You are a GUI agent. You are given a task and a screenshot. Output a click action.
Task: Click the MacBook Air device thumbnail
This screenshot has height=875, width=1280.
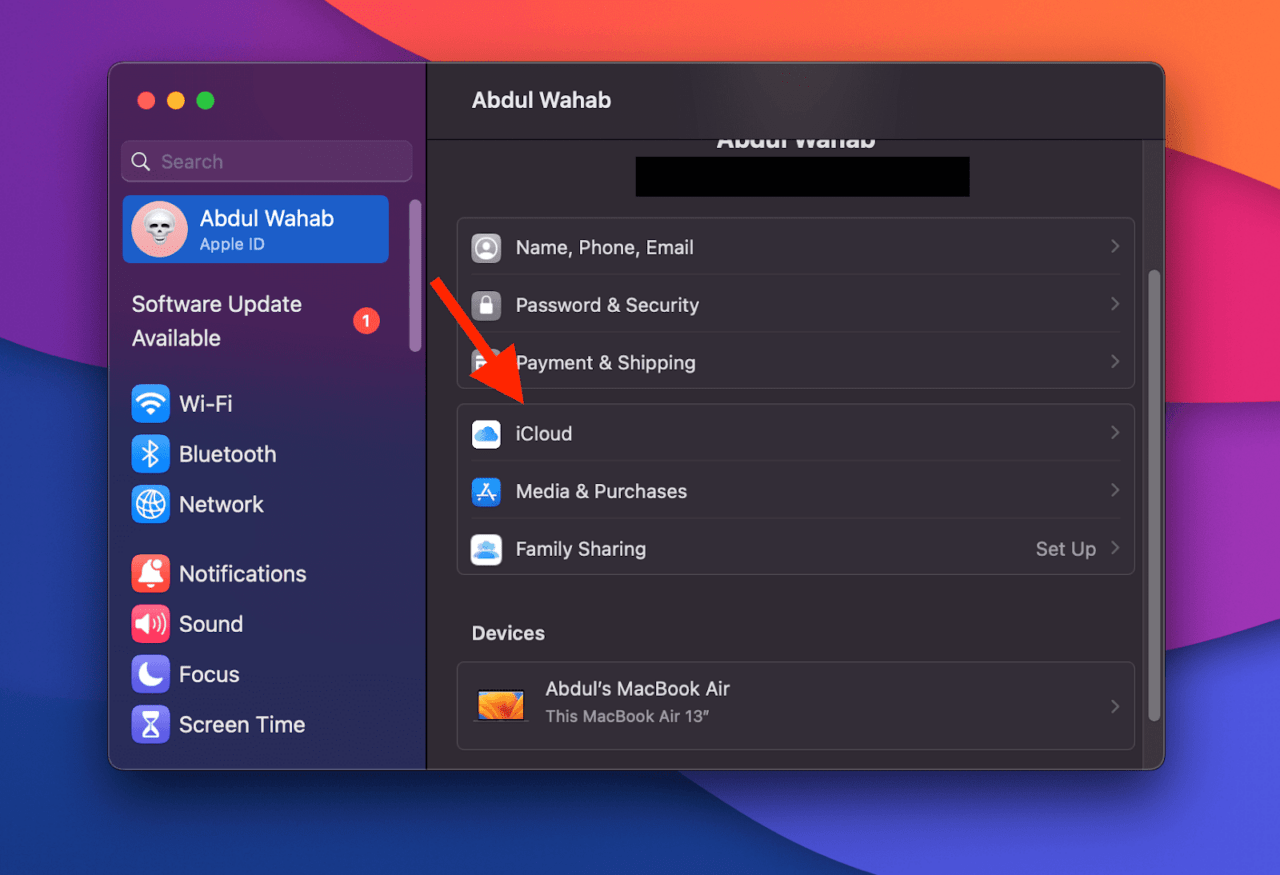(501, 705)
